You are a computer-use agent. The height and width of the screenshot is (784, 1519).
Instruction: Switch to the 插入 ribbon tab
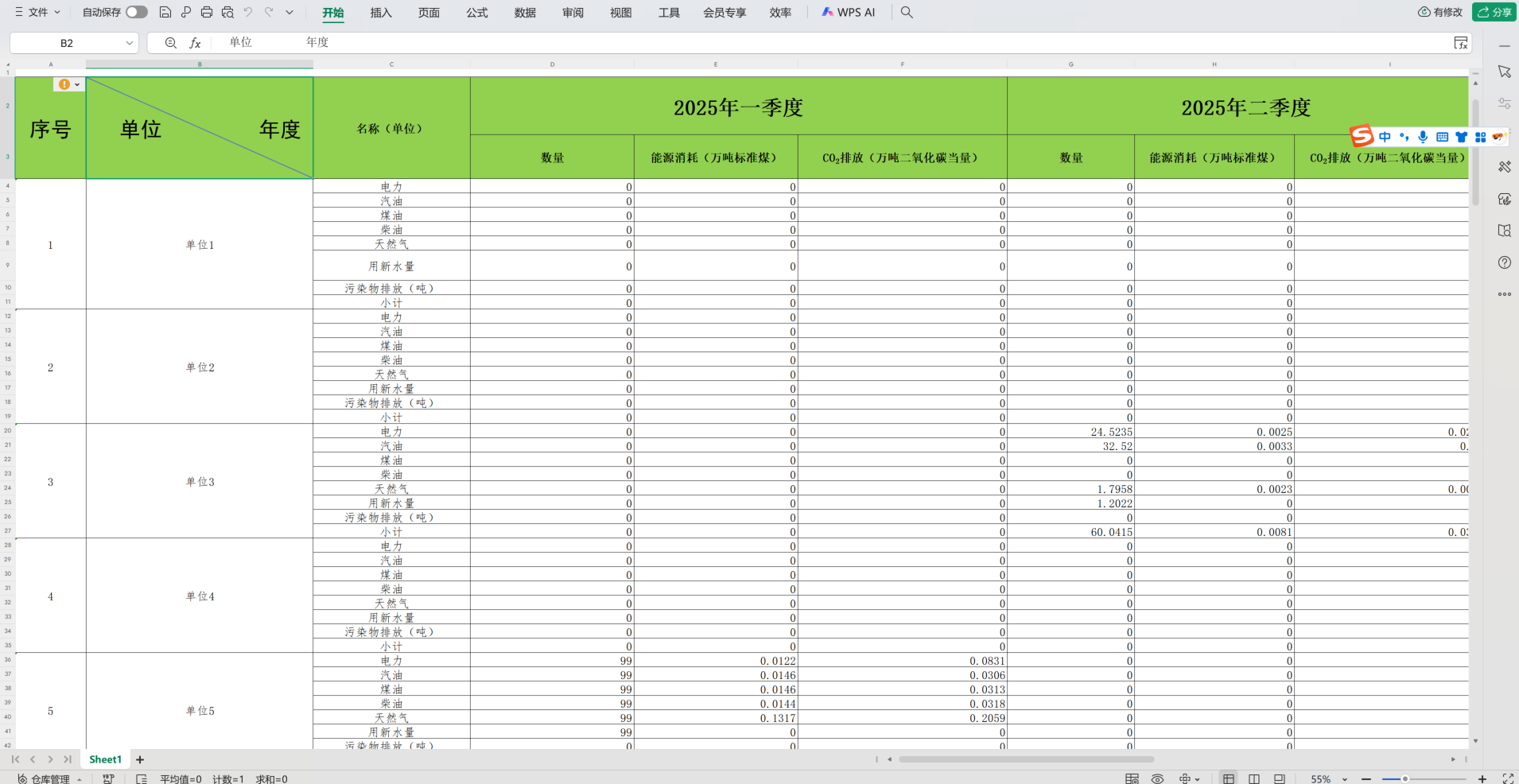[x=381, y=12]
